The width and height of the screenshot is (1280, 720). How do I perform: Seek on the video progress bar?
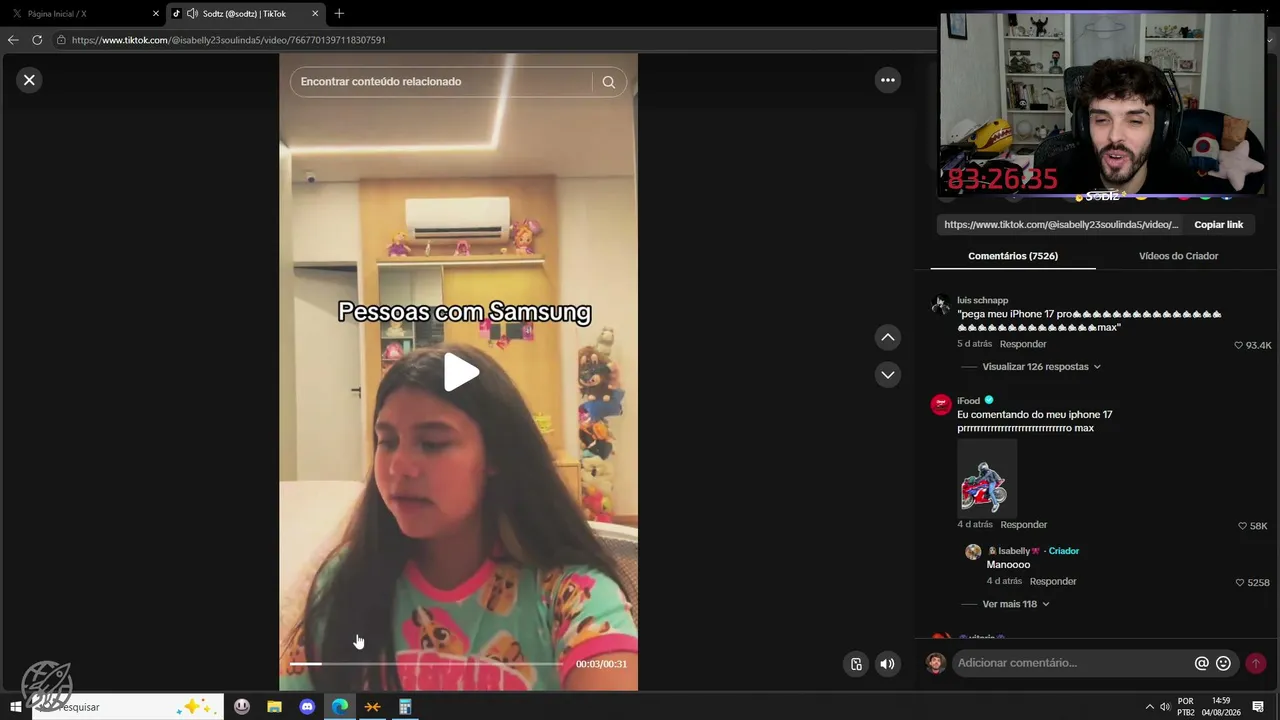coord(427,663)
